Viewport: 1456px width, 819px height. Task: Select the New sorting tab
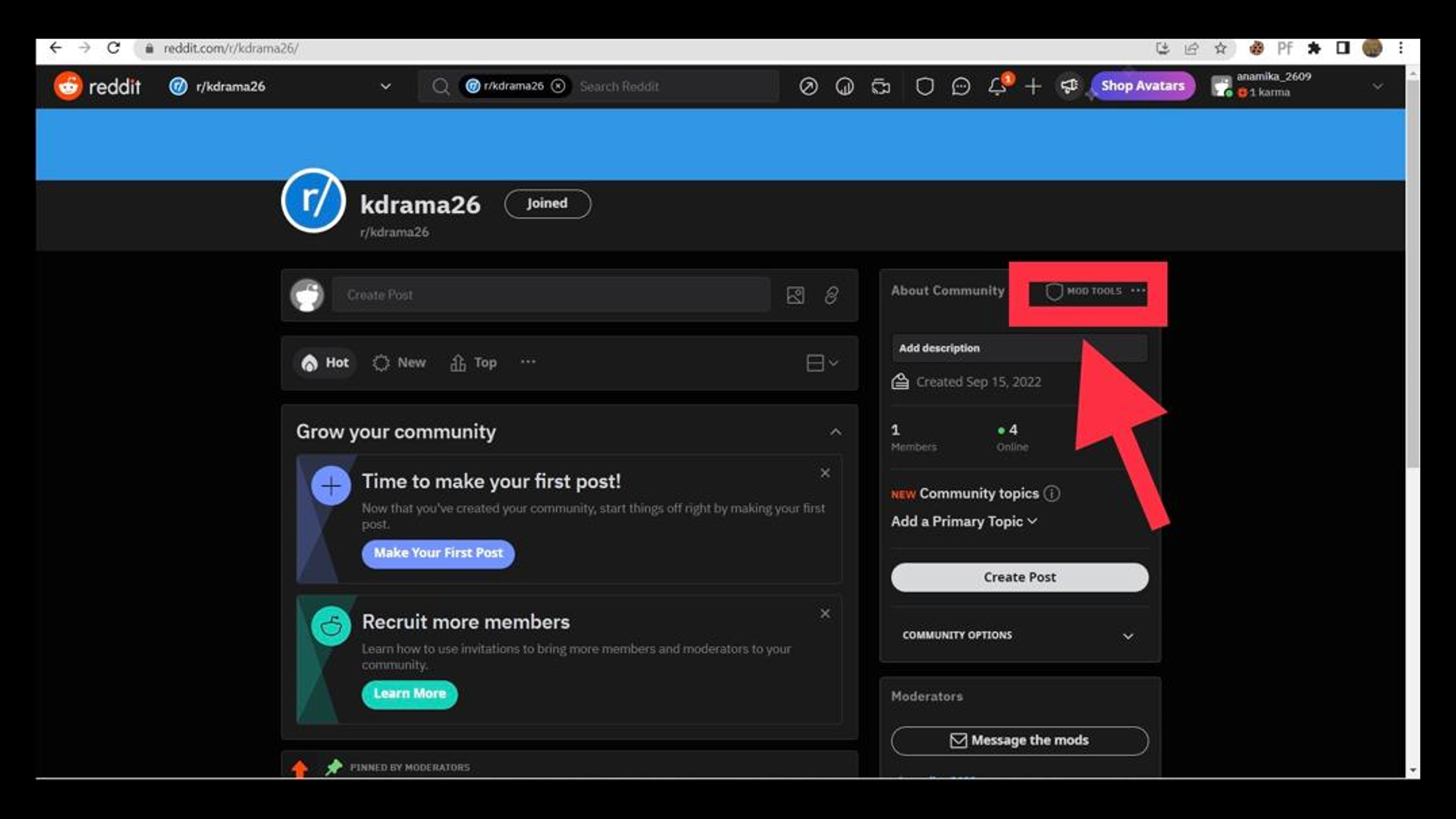coord(399,362)
